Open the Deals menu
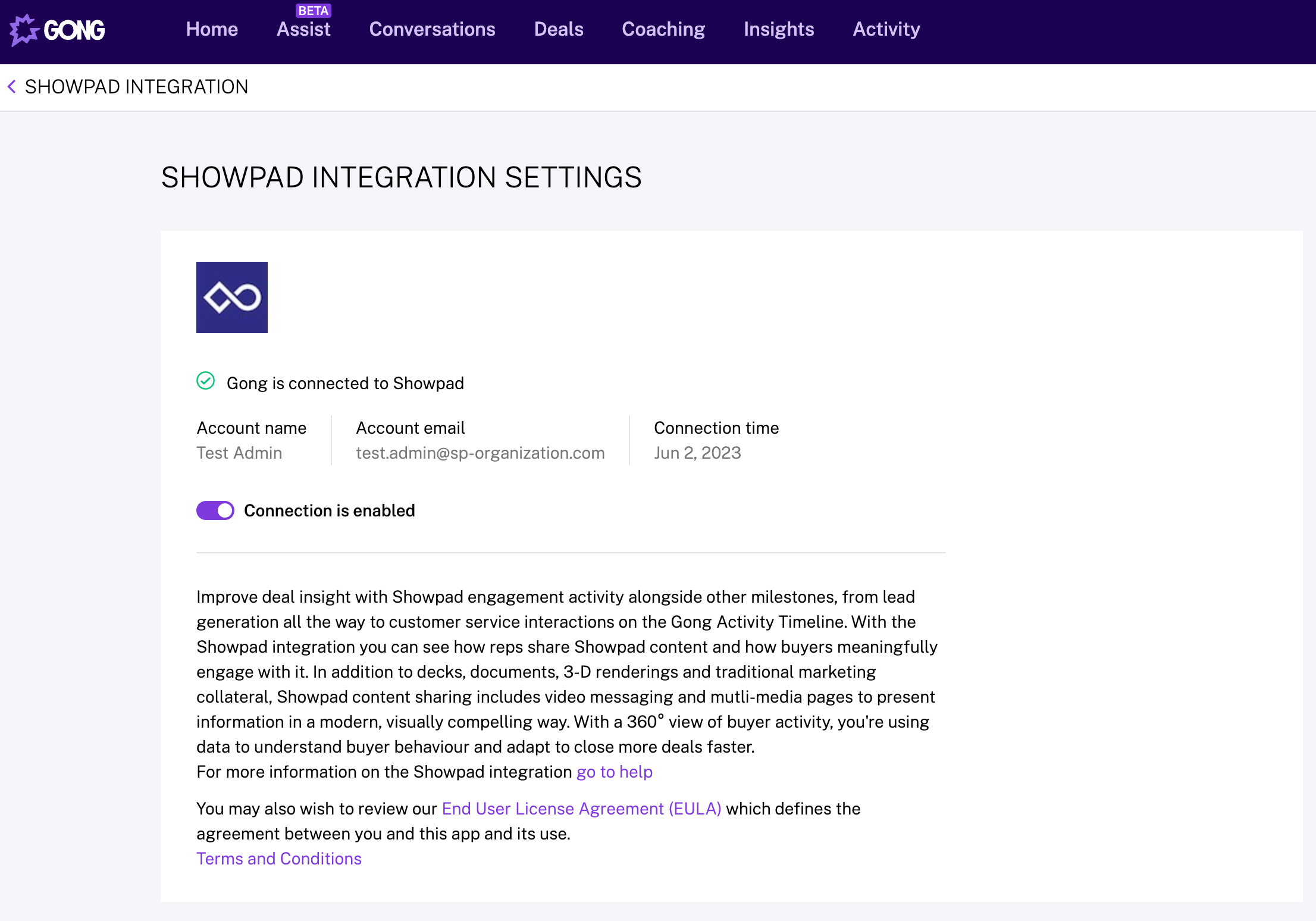 pos(559,29)
